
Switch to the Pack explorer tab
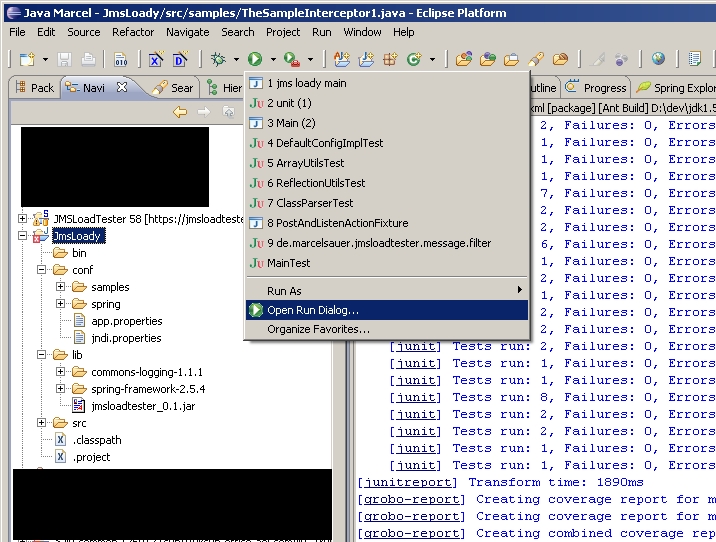(35, 87)
